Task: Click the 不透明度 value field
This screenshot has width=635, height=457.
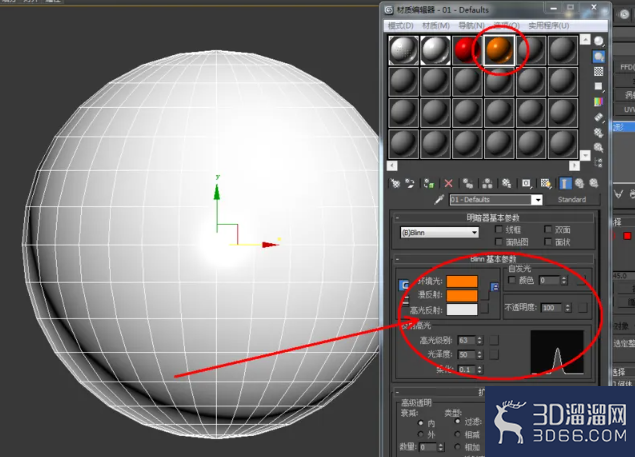Action: pyautogui.click(x=551, y=308)
